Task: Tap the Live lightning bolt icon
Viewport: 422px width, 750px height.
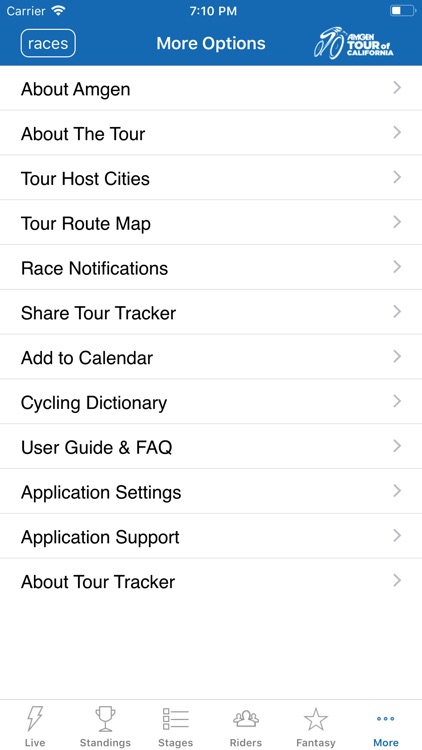Action: tap(35, 718)
